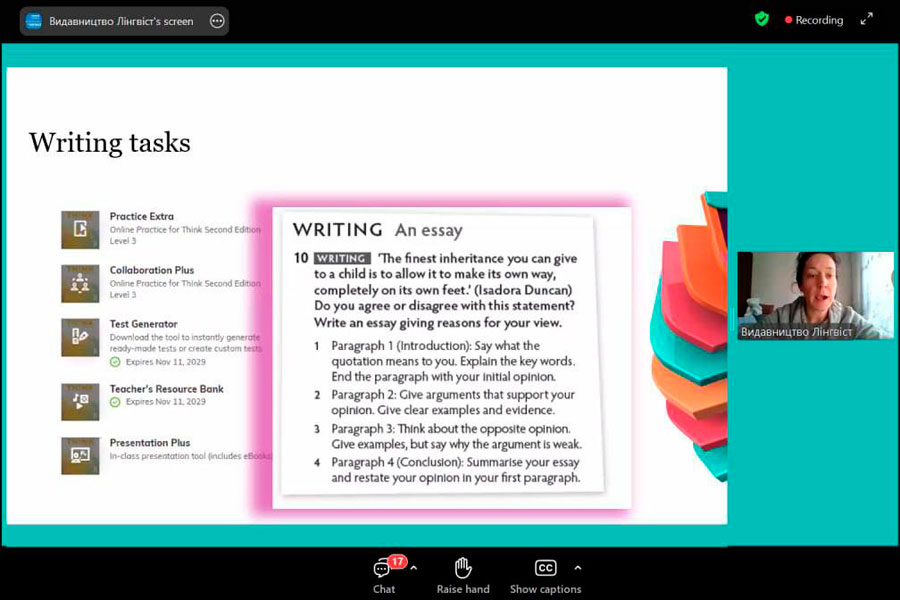The width and height of the screenshot is (900, 600).
Task: Open the Presentation Plus title link
Action: pos(150,443)
